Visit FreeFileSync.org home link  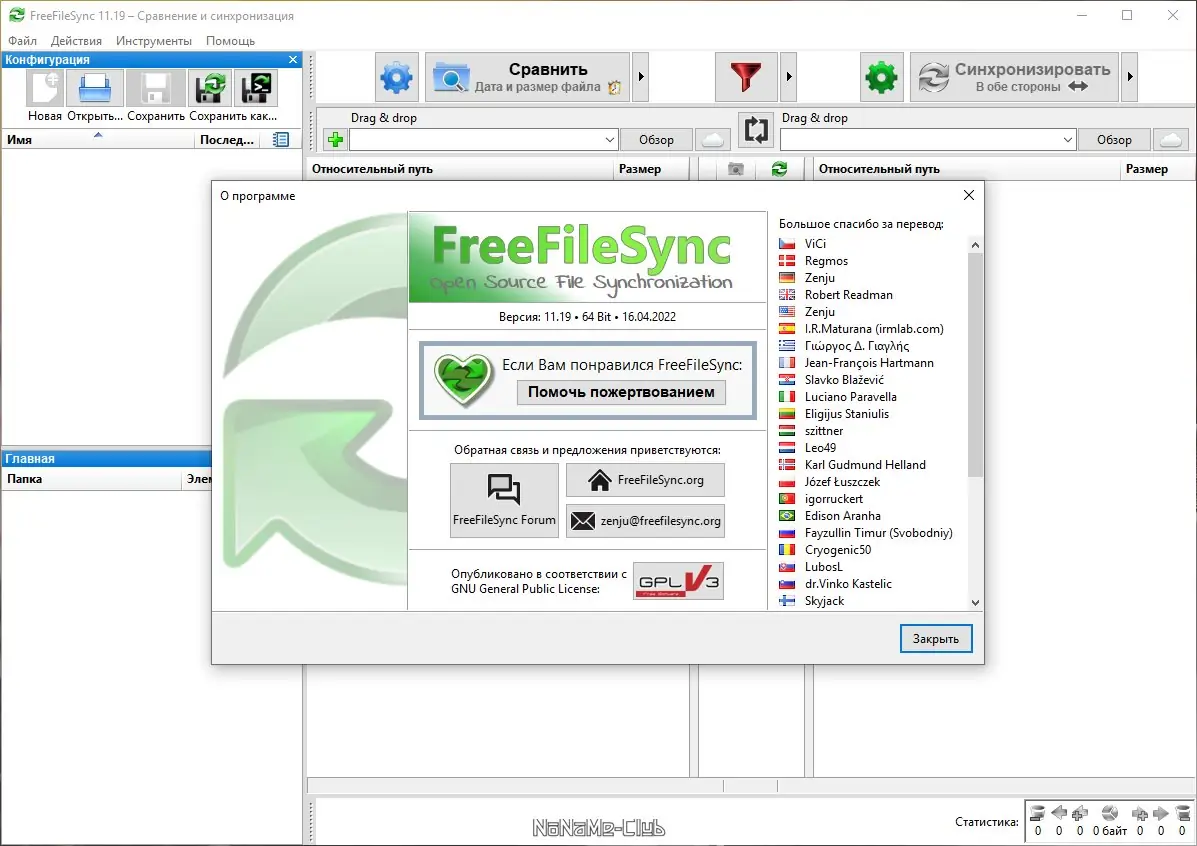coord(645,480)
